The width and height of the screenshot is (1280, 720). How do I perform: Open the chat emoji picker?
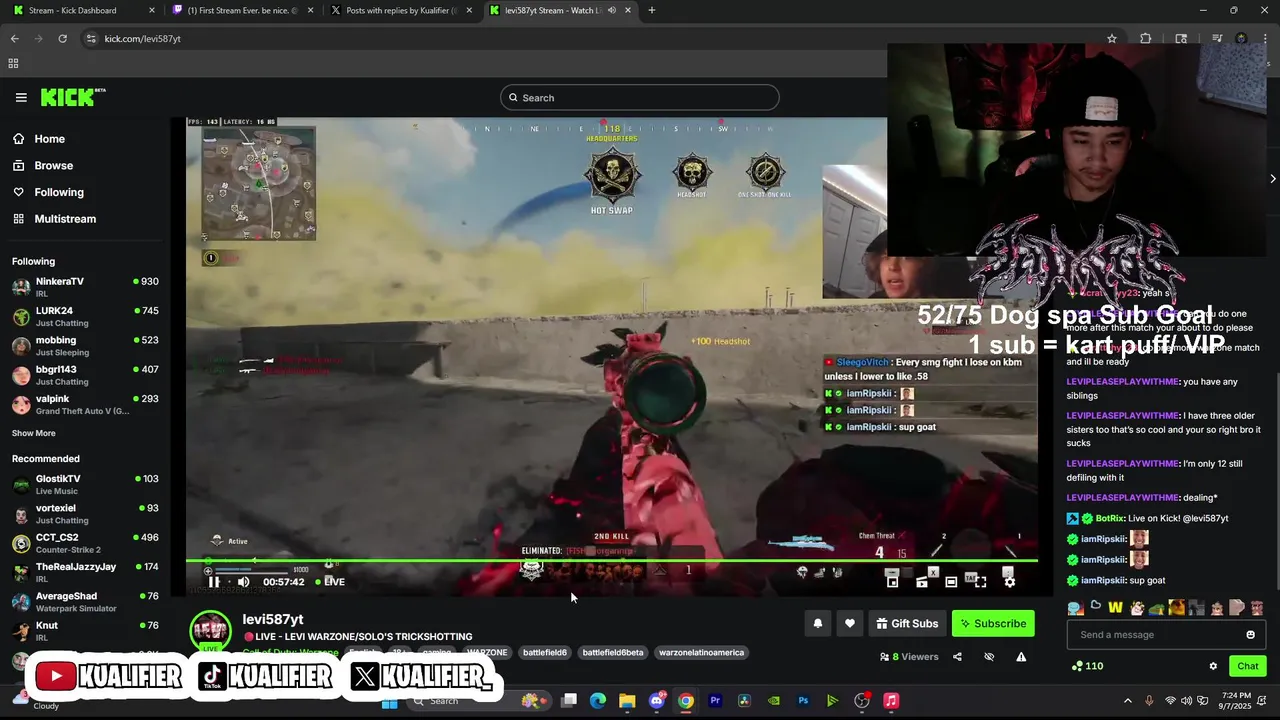(1250, 634)
